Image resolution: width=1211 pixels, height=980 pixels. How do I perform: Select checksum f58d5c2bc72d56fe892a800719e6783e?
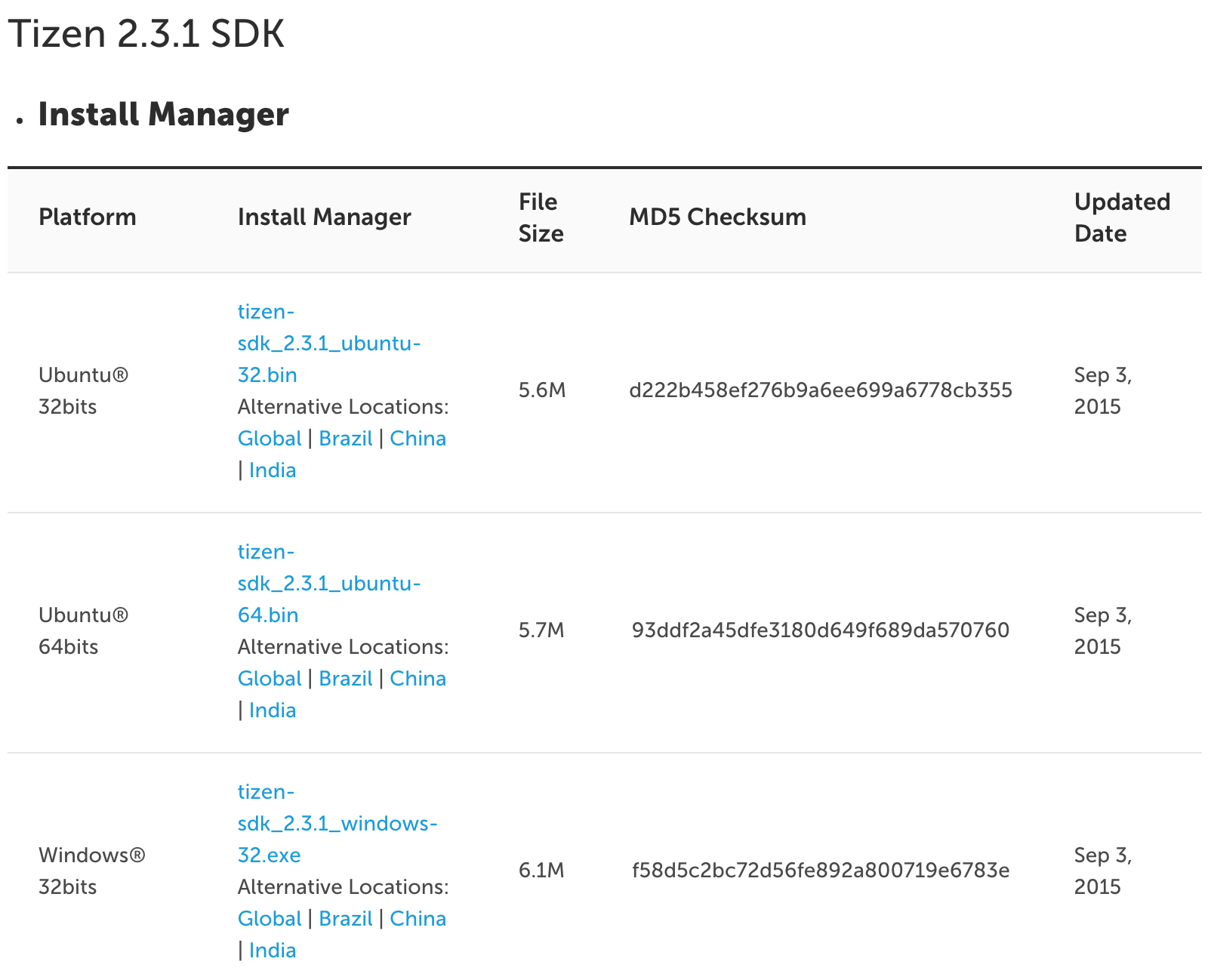[821, 871]
